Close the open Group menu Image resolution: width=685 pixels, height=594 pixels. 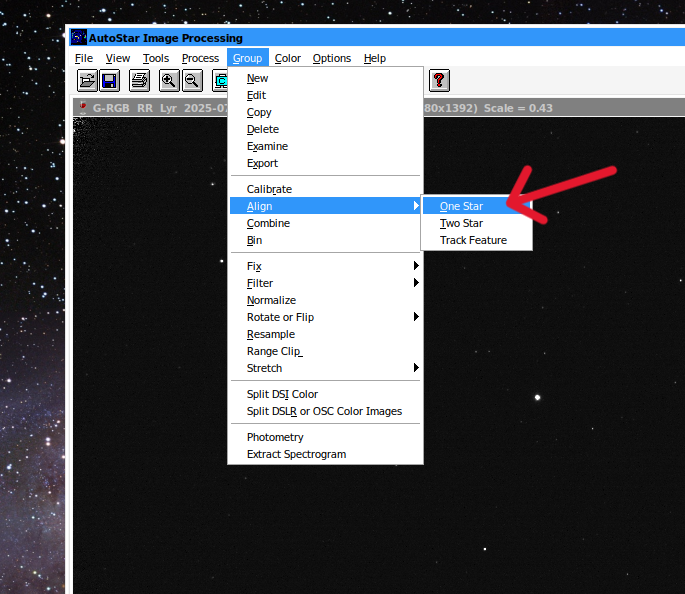click(247, 58)
